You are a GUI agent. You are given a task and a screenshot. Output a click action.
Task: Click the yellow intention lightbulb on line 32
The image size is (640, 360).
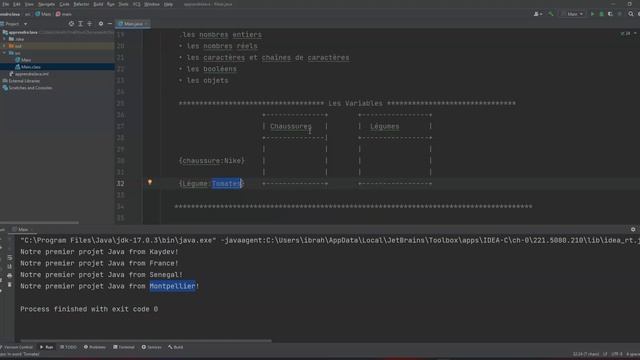tap(150, 182)
